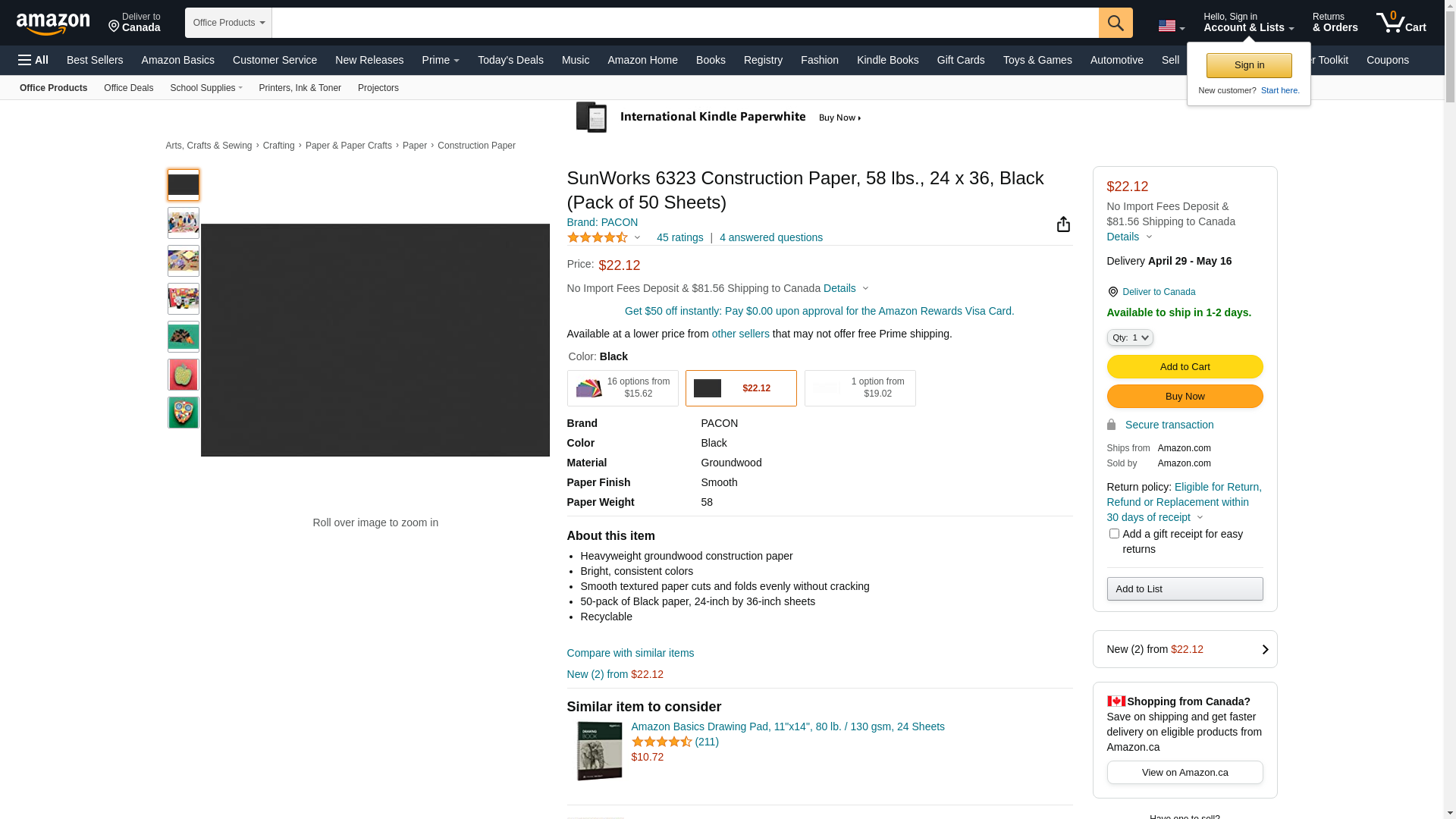Select the green apple craft thumbnail
Screen dimensions: 1456x819
point(183,375)
